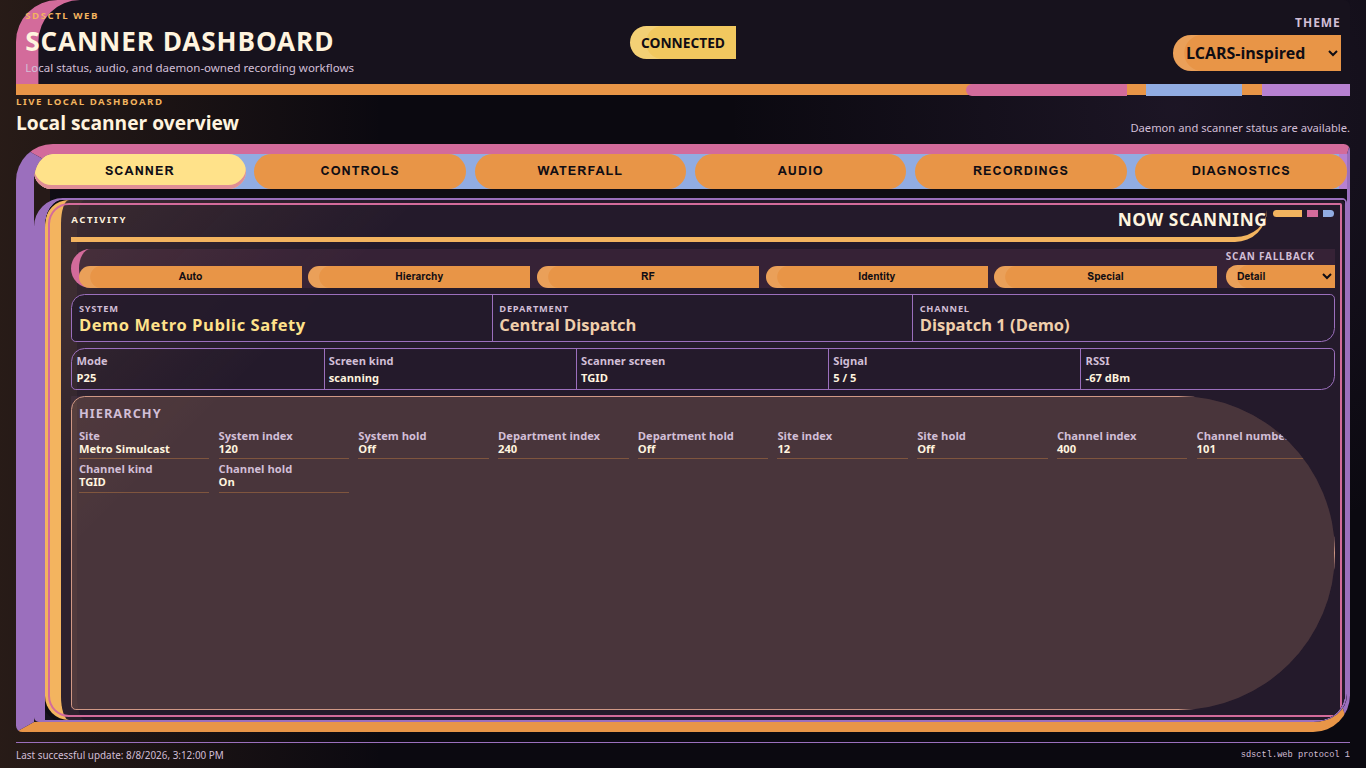This screenshot has height=768, width=1366.
Task: Choose the Hierarchy activity filter
Action: coord(419,277)
